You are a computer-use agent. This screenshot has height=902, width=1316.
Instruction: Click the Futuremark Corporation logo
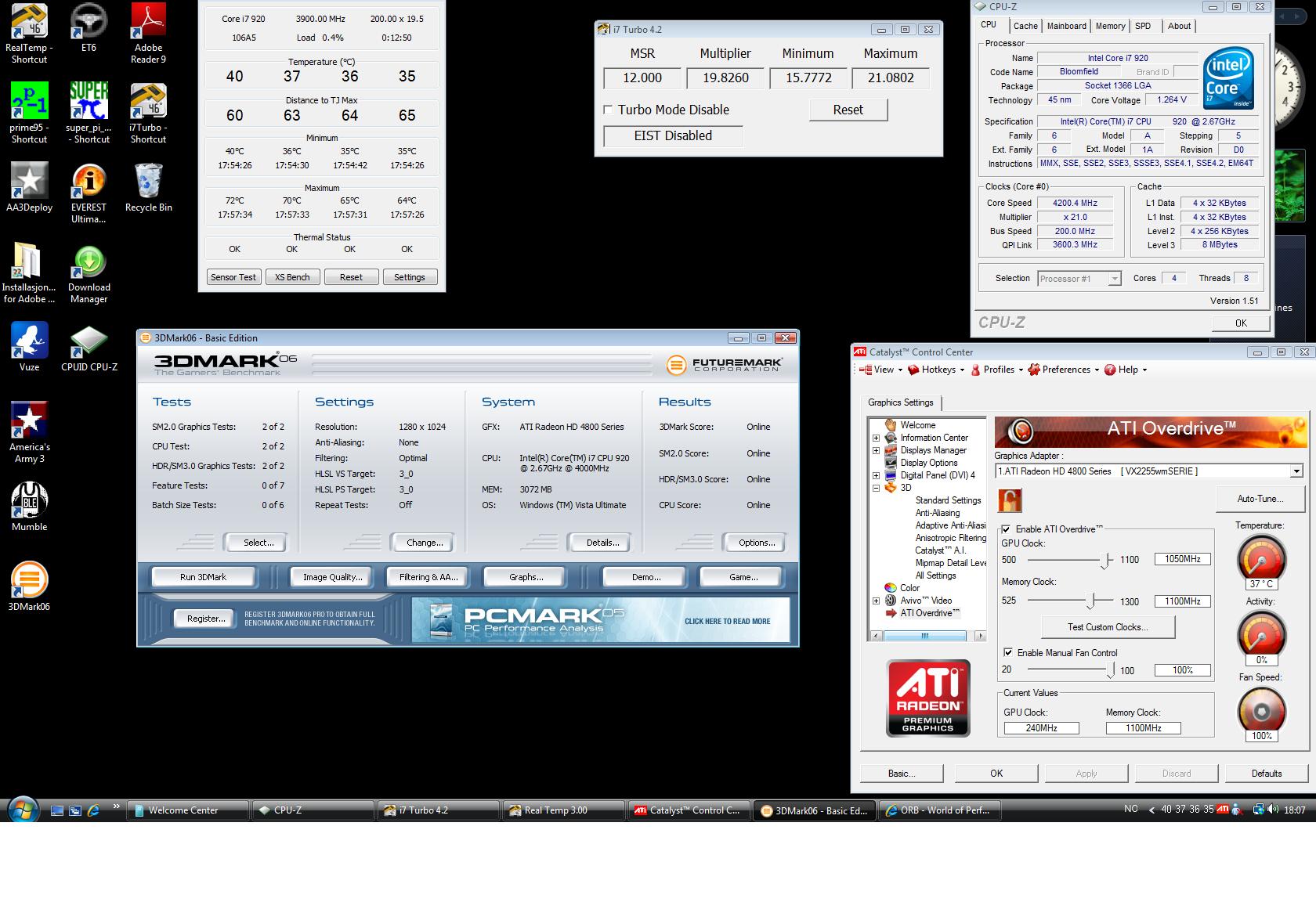coord(723,365)
